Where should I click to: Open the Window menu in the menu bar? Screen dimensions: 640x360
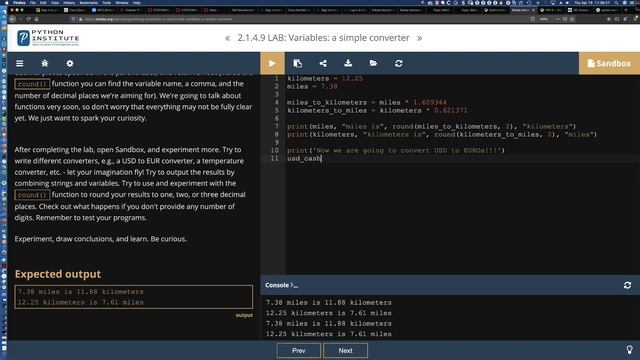[122, 2]
